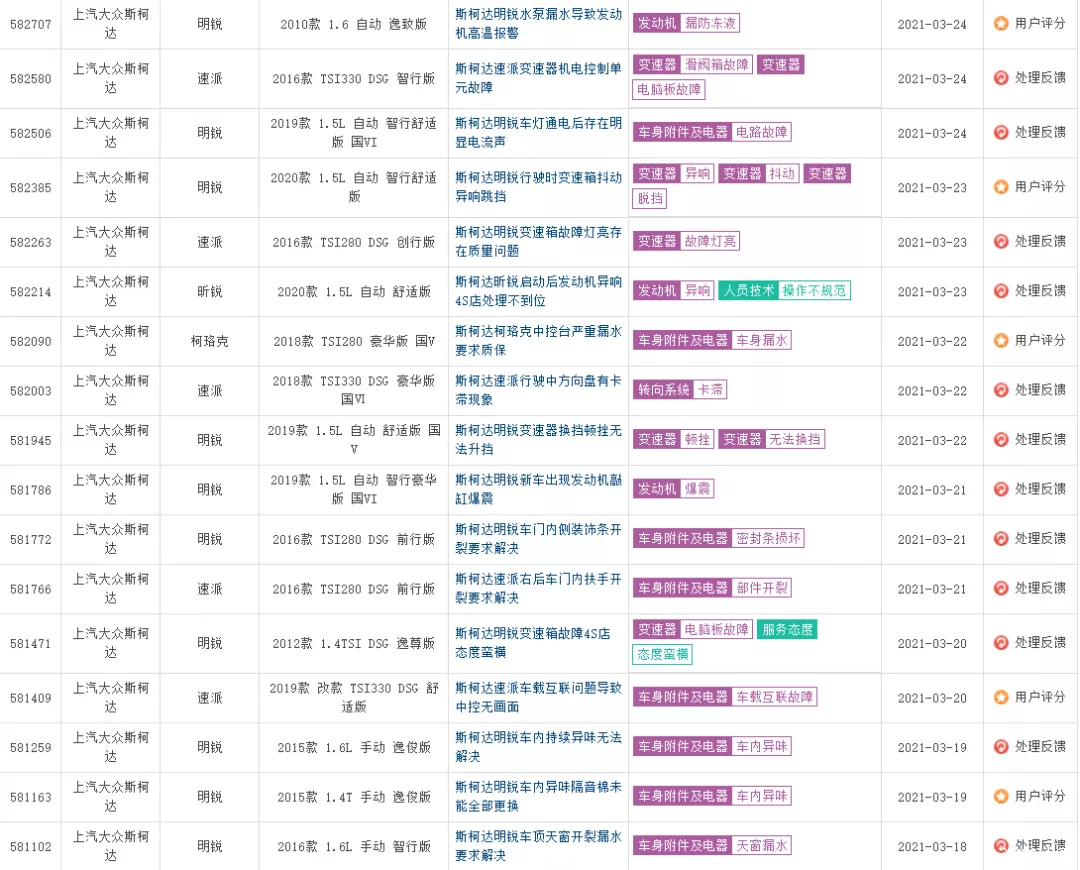The width and height of the screenshot is (1080, 870).
Task: Select complaint ID 582707
Action: click(30, 24)
